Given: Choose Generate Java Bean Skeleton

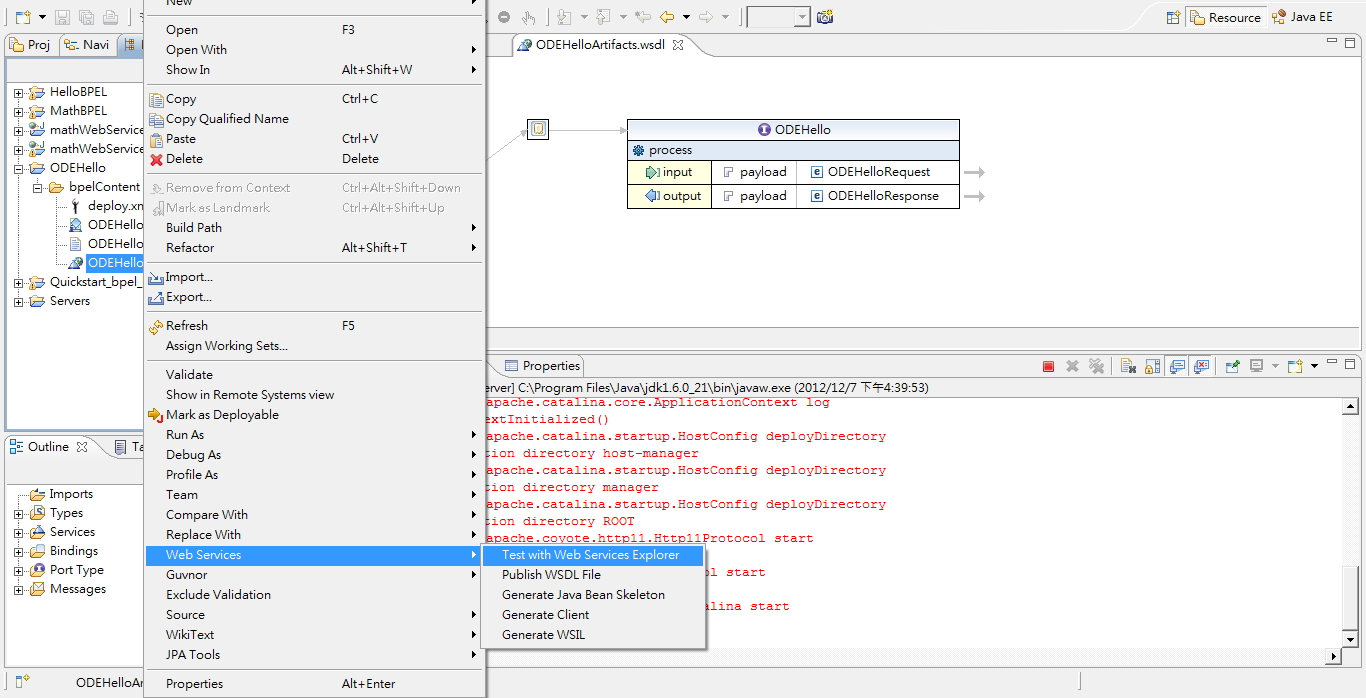Looking at the screenshot, I should pos(594,595).
